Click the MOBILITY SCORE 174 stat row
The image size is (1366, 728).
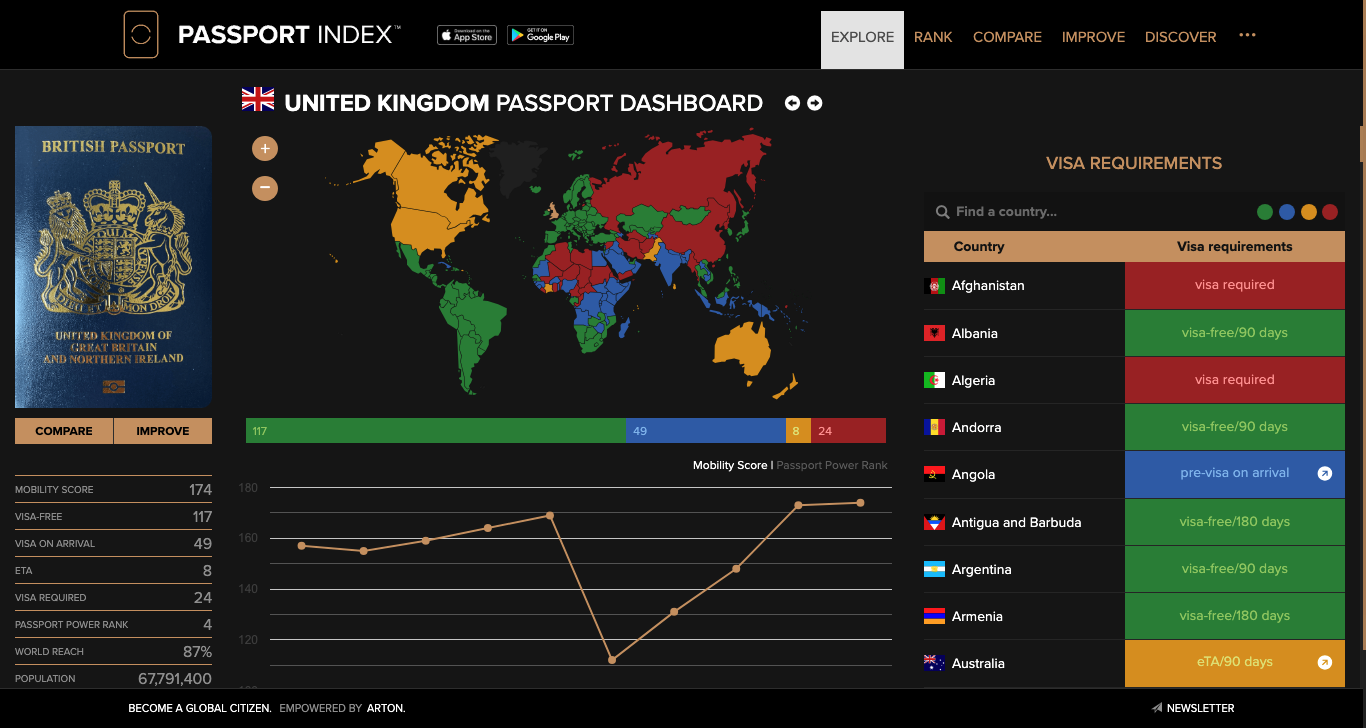[x=113, y=489]
